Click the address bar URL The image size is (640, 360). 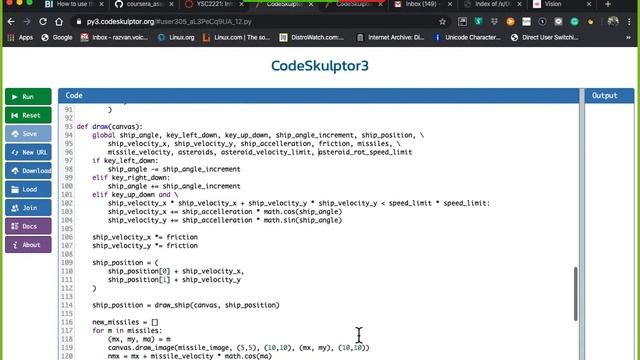point(169,22)
